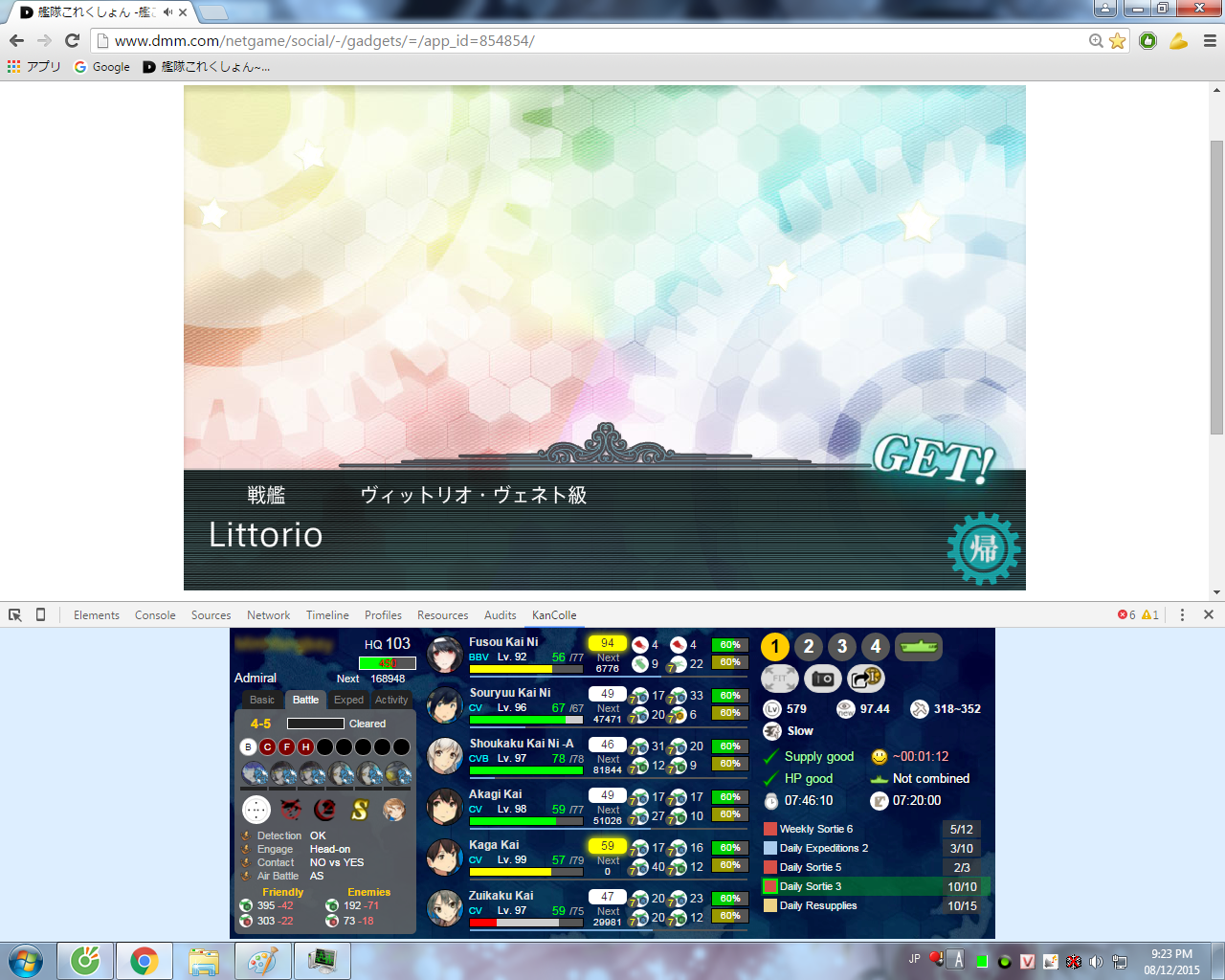
Task: Toggle the Daily Resupplies quest box
Action: coord(770,905)
